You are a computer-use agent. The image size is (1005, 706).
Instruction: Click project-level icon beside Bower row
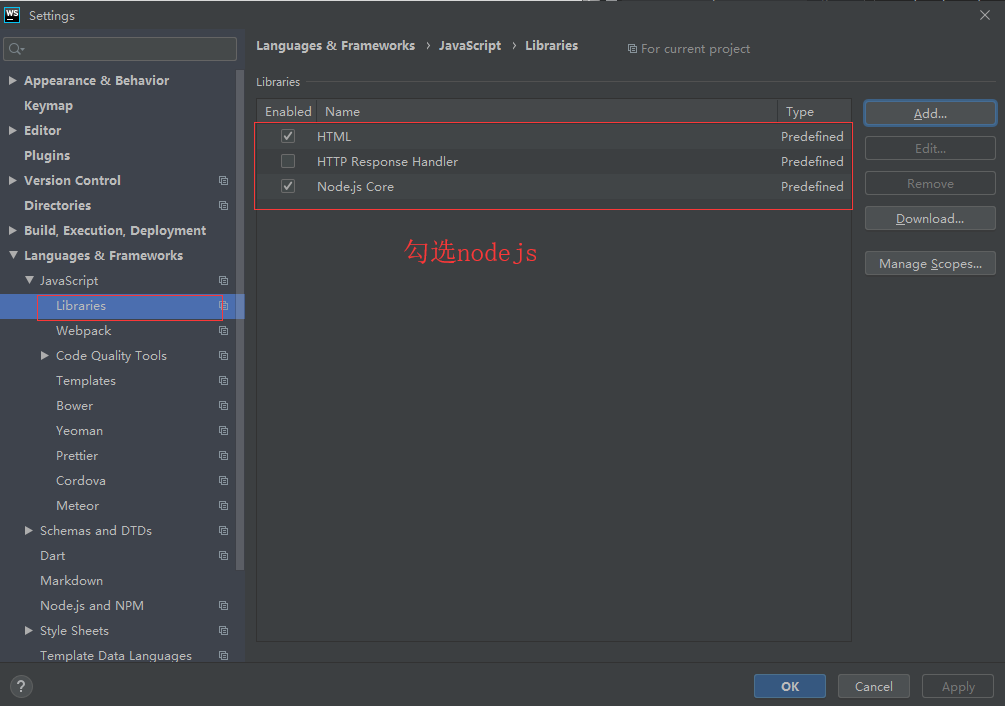point(223,406)
